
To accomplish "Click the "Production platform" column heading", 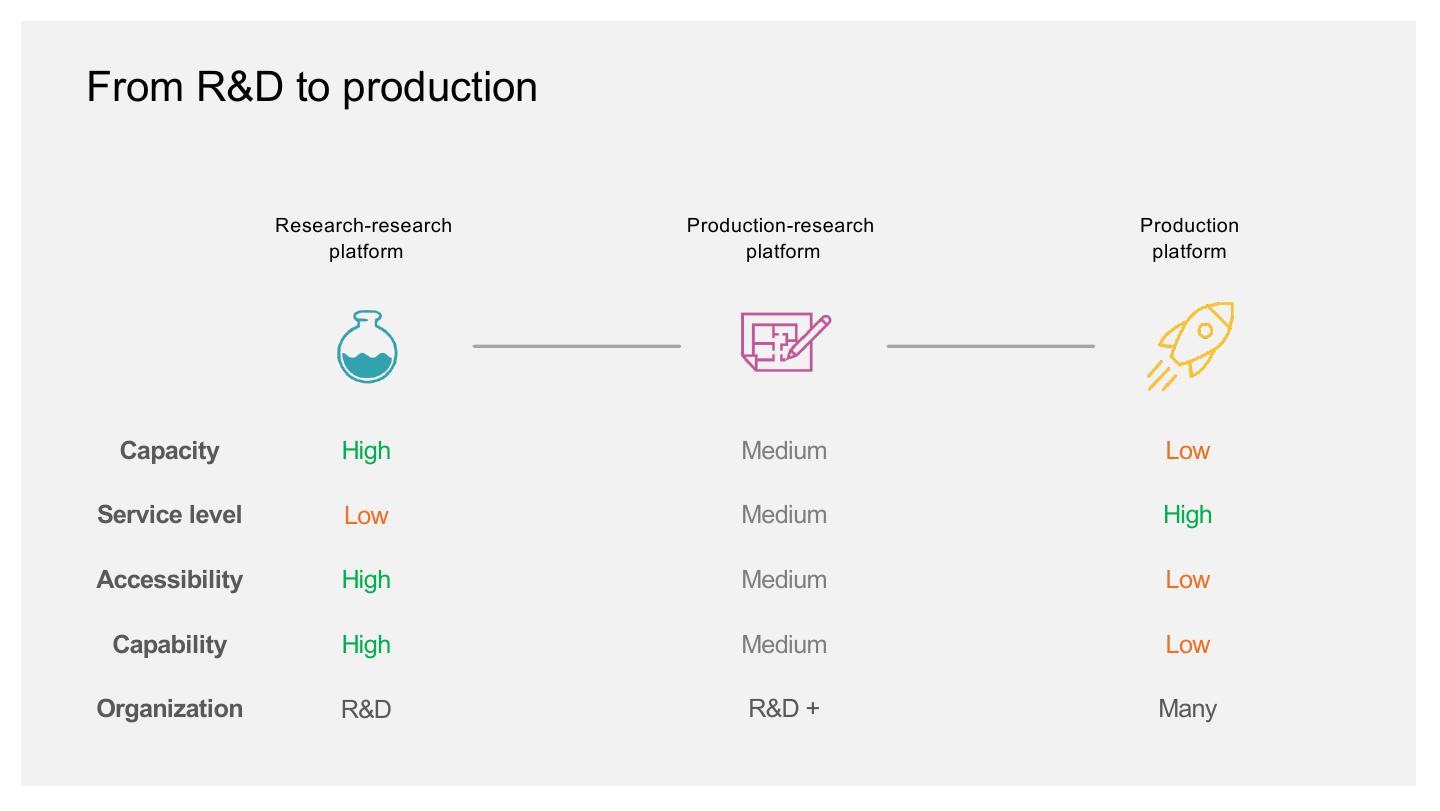I will pyautogui.click(x=1189, y=238).
